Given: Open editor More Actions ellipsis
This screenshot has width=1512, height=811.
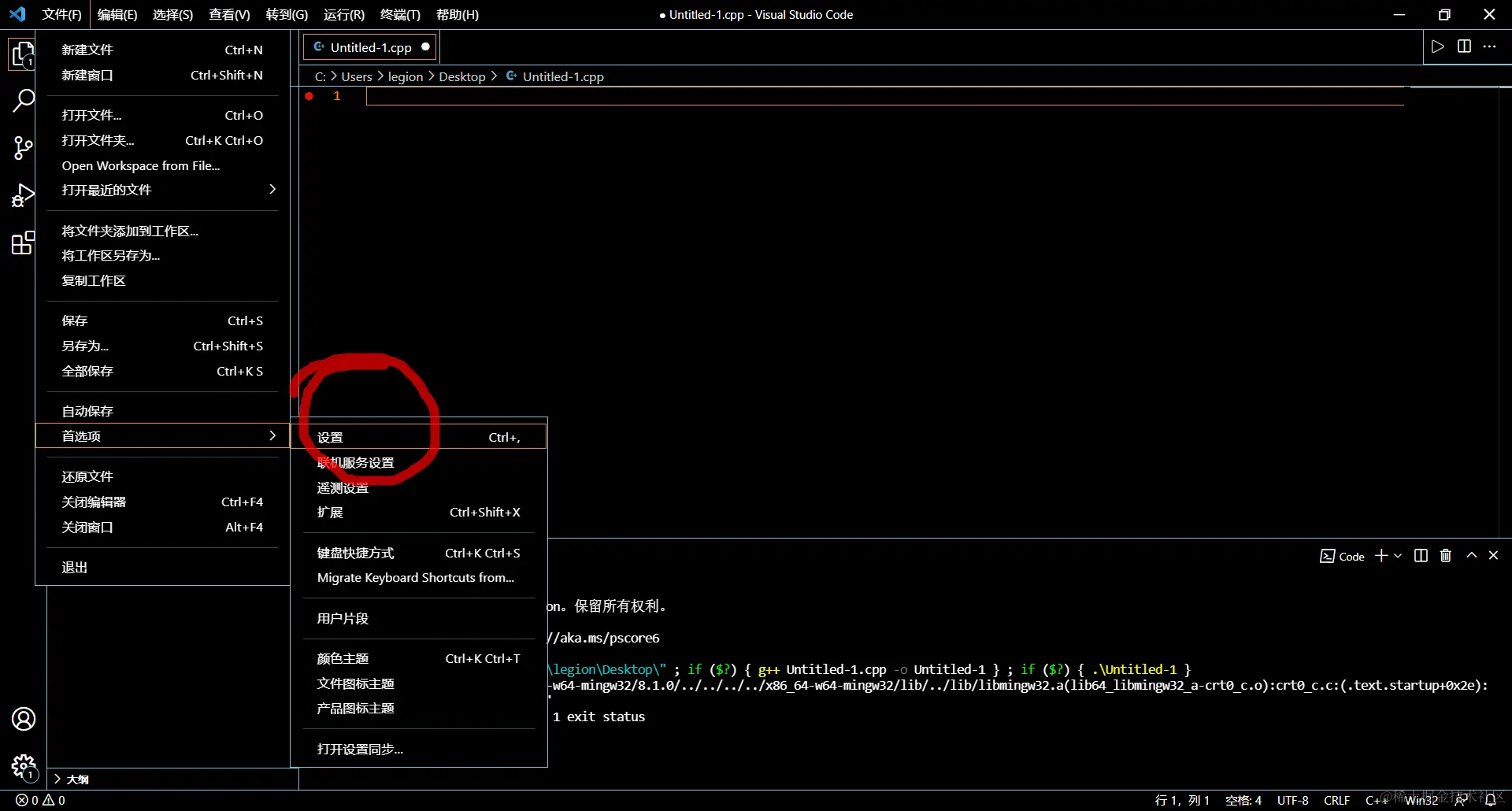Looking at the screenshot, I should click(x=1489, y=46).
